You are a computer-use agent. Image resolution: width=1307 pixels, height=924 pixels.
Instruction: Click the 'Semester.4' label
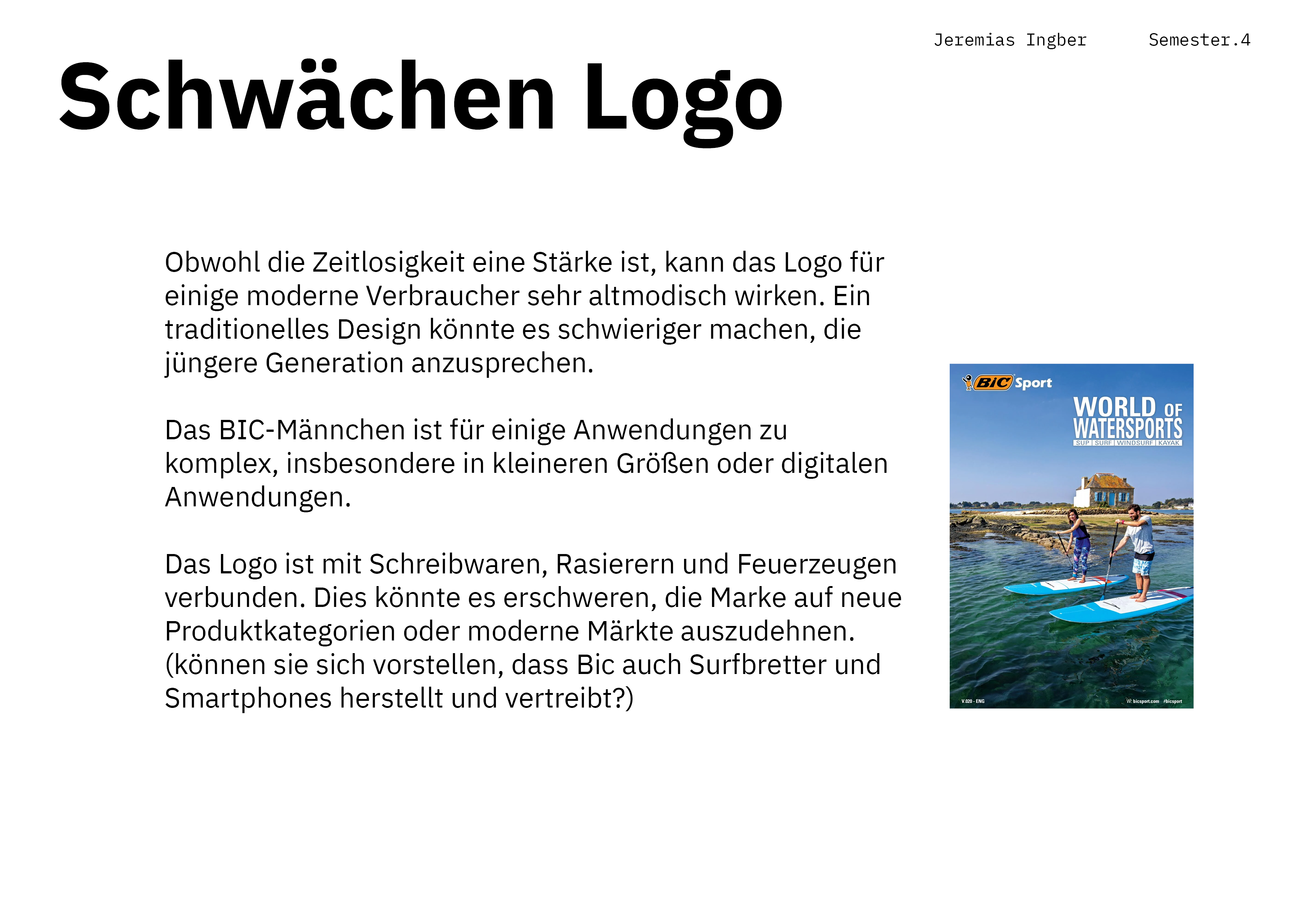[1199, 40]
